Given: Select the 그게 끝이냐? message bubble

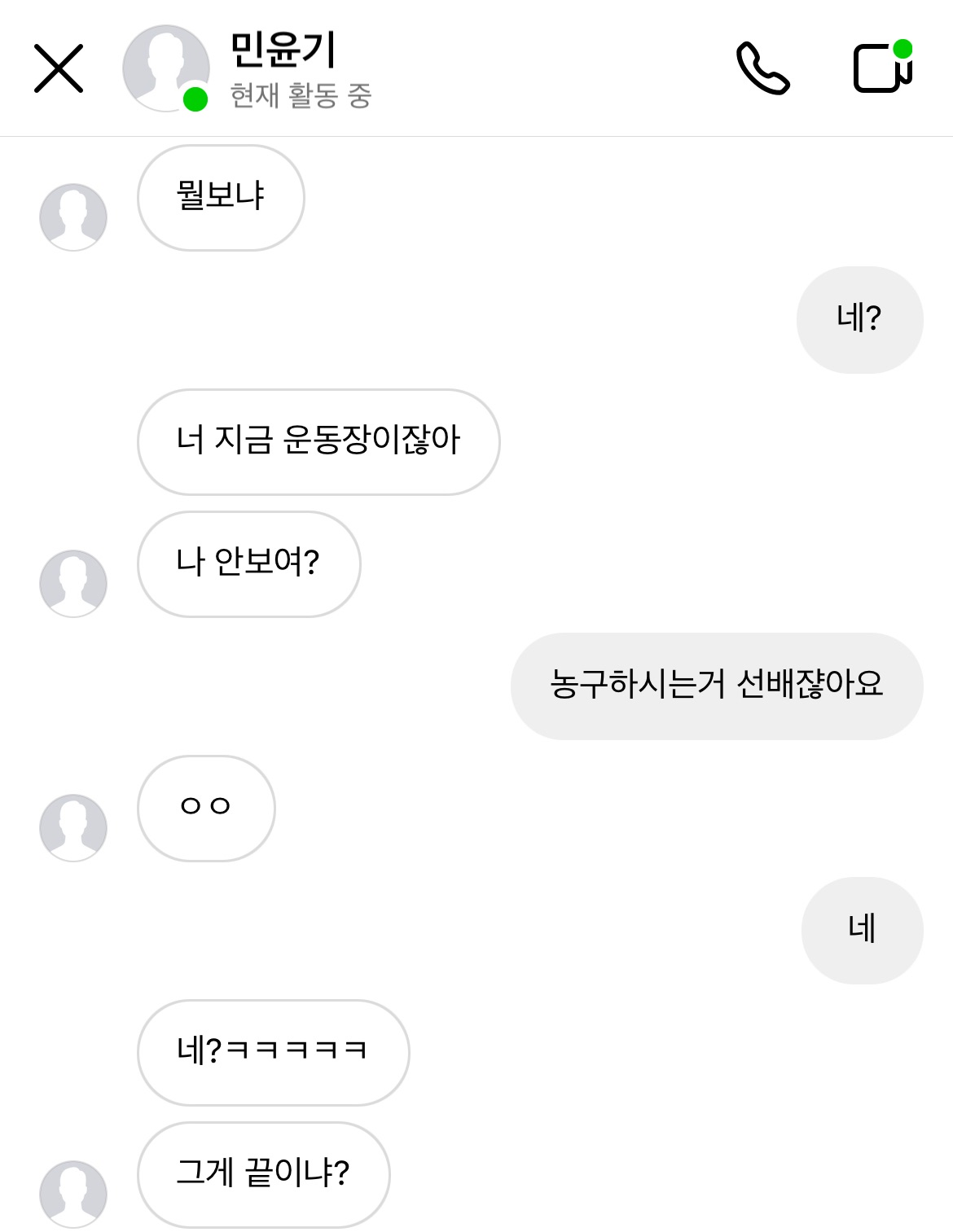Looking at the screenshot, I should [x=263, y=1174].
